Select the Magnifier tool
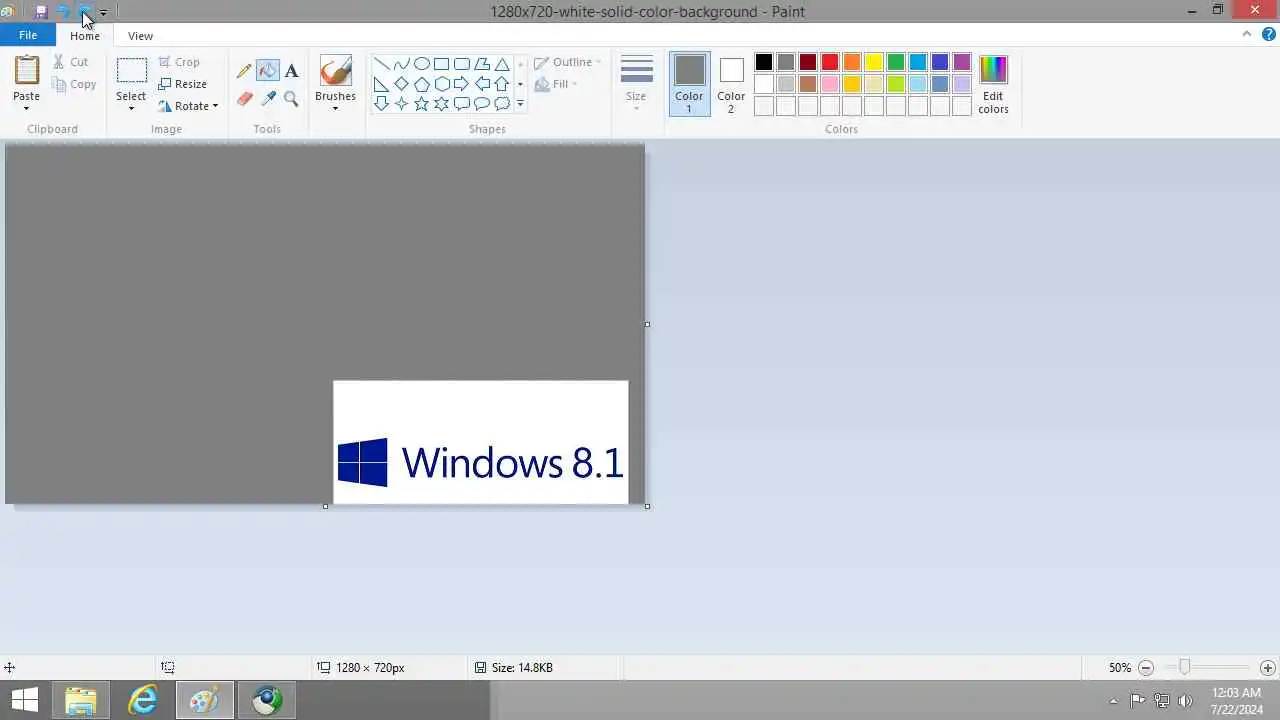 pyautogui.click(x=291, y=98)
